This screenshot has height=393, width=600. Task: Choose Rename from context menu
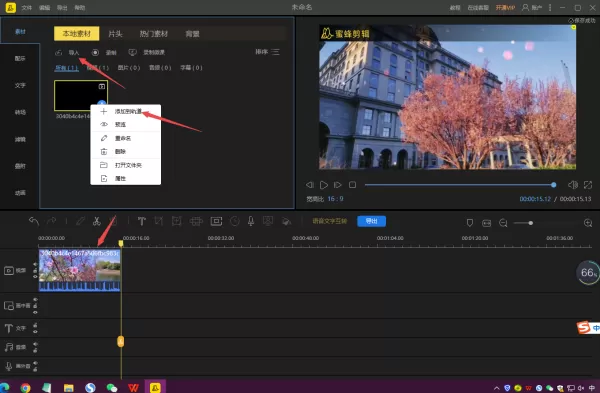pos(126,138)
